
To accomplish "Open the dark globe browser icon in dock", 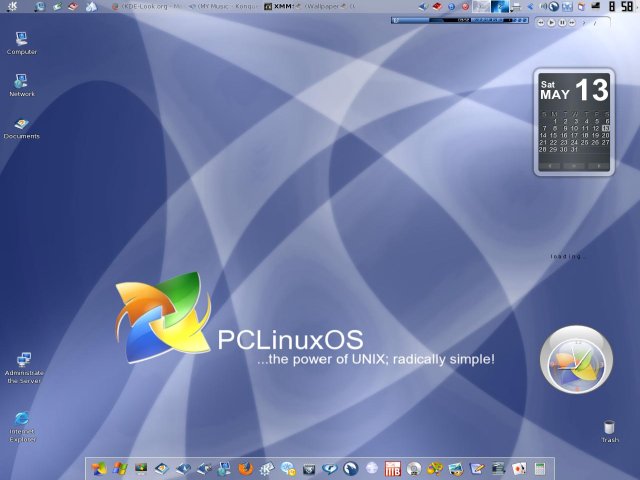I will click(351, 469).
